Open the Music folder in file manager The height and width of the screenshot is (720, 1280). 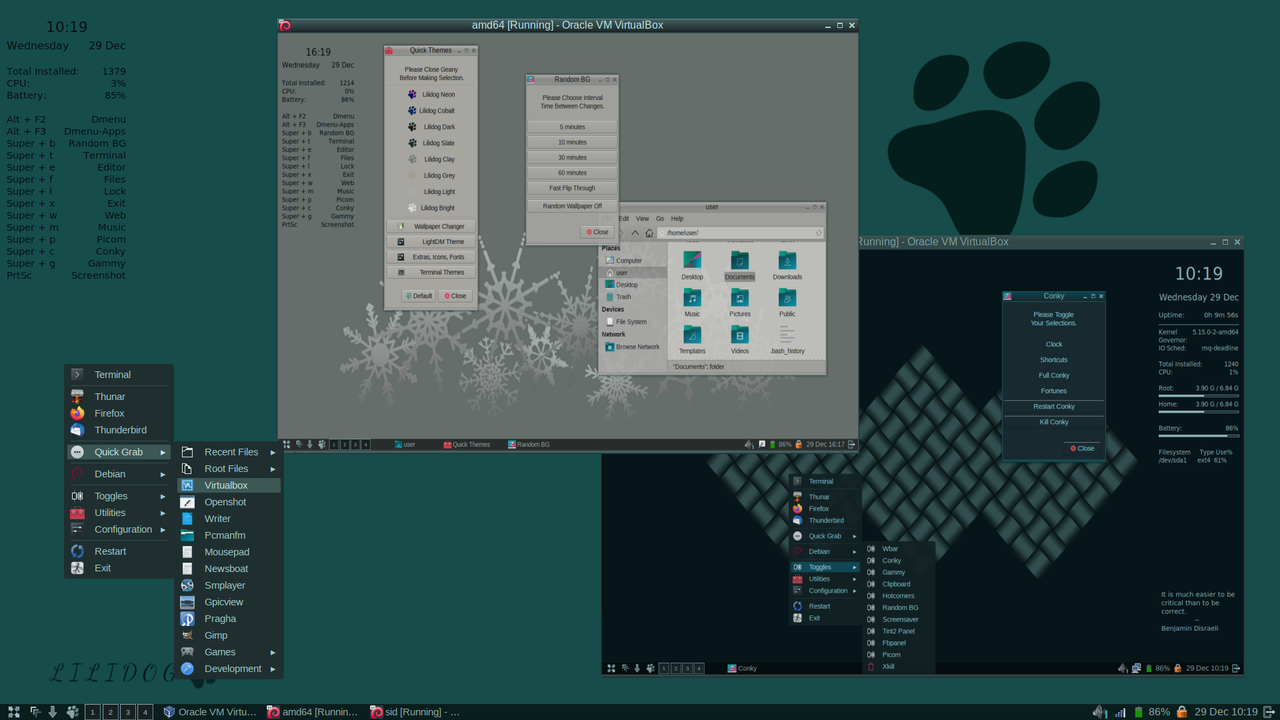[x=692, y=303]
